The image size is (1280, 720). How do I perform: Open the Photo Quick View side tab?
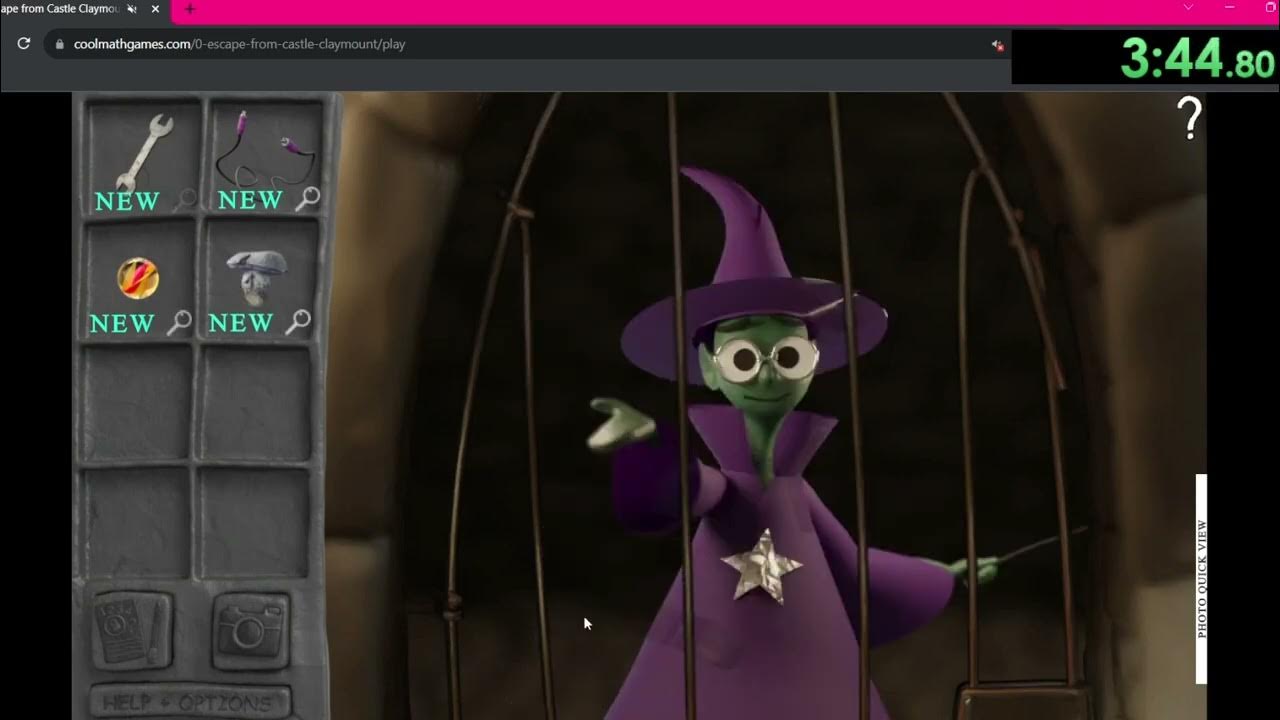coord(1202,579)
